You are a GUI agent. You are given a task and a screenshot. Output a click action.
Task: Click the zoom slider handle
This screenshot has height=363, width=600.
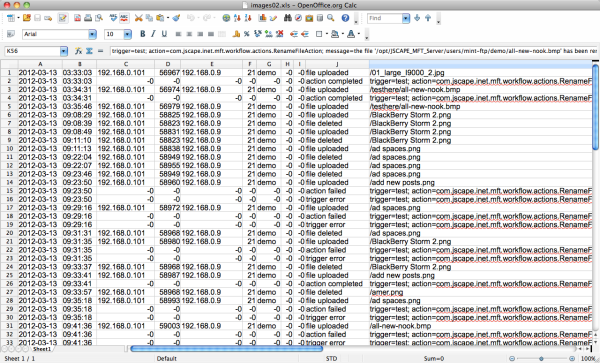541,358
